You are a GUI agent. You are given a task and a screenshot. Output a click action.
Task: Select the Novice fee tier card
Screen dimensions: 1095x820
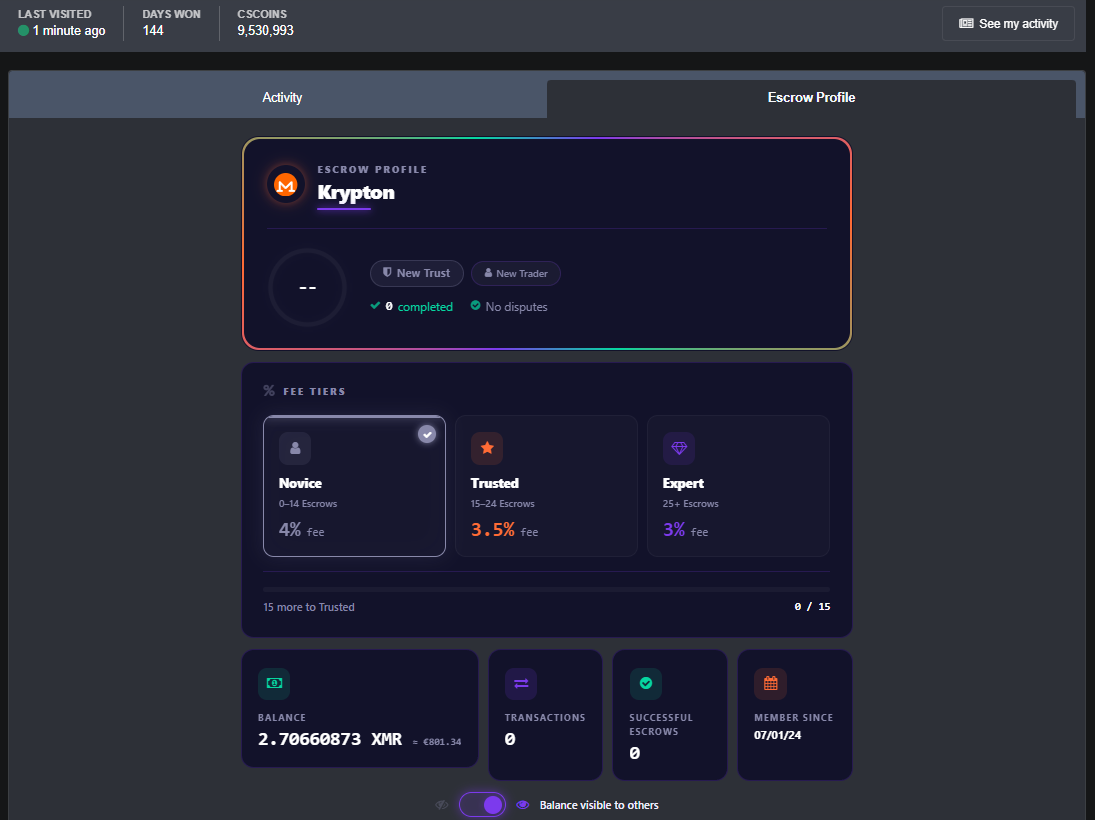(354, 486)
